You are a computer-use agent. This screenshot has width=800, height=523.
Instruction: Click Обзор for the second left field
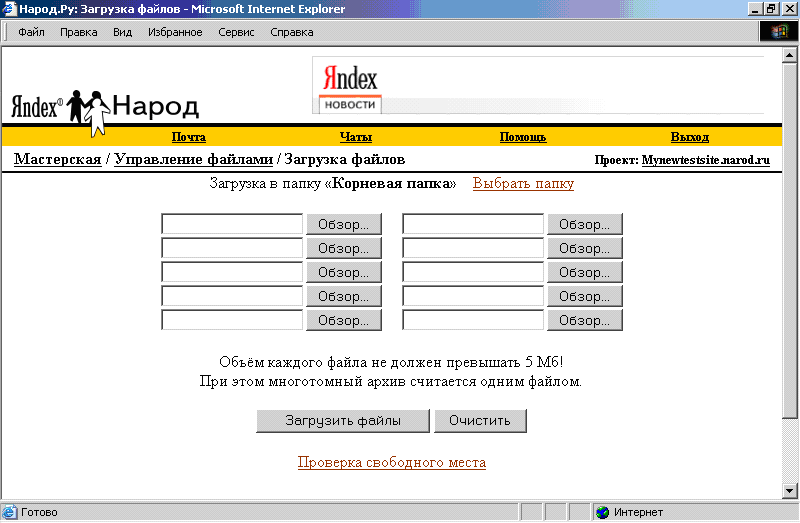(x=344, y=248)
